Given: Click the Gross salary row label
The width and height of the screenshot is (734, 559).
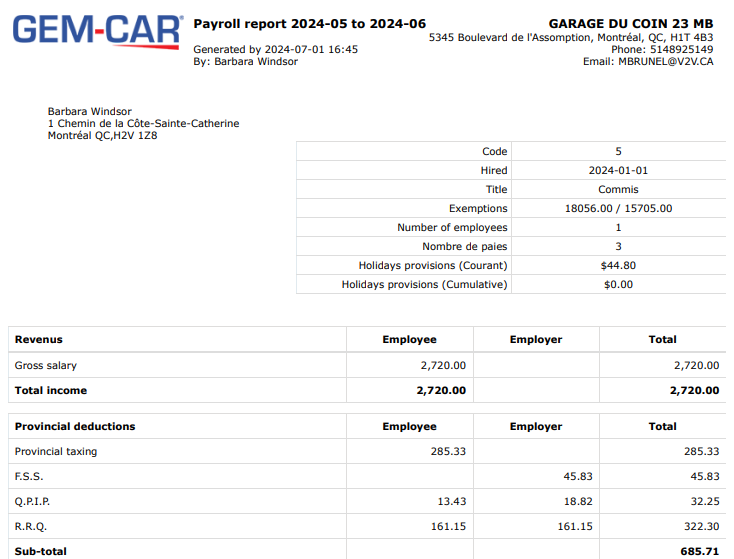Looking at the screenshot, I should pyautogui.click(x=46, y=366).
